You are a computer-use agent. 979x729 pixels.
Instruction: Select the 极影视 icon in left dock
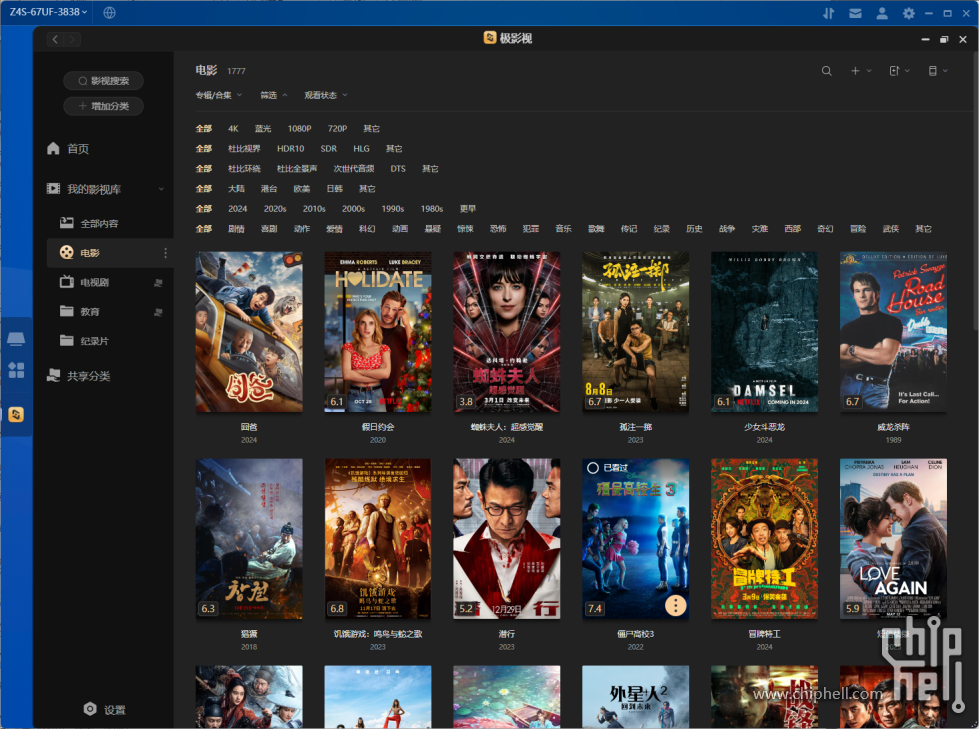coord(16,414)
